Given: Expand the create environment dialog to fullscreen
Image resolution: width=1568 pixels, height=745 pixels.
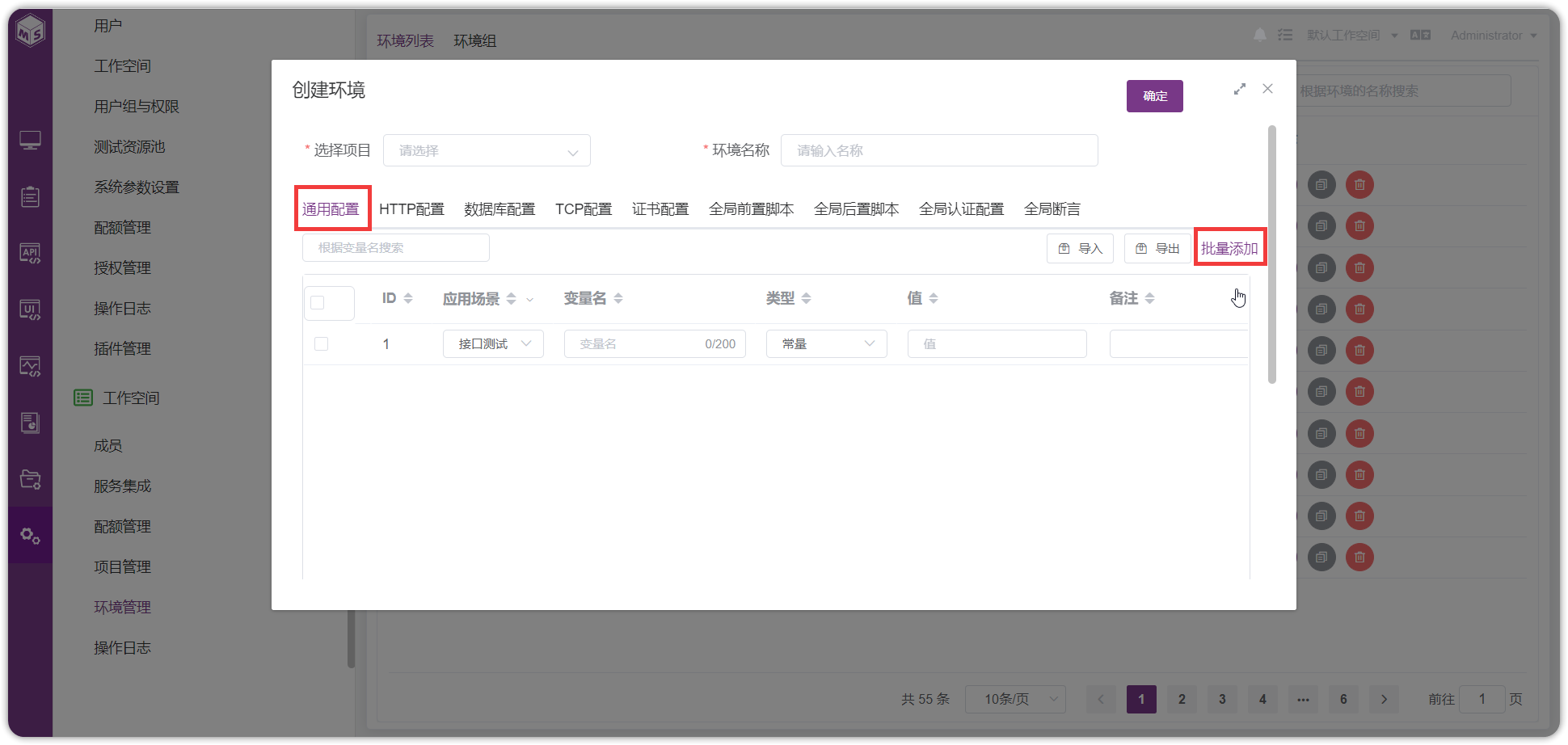Looking at the screenshot, I should click(x=1240, y=89).
